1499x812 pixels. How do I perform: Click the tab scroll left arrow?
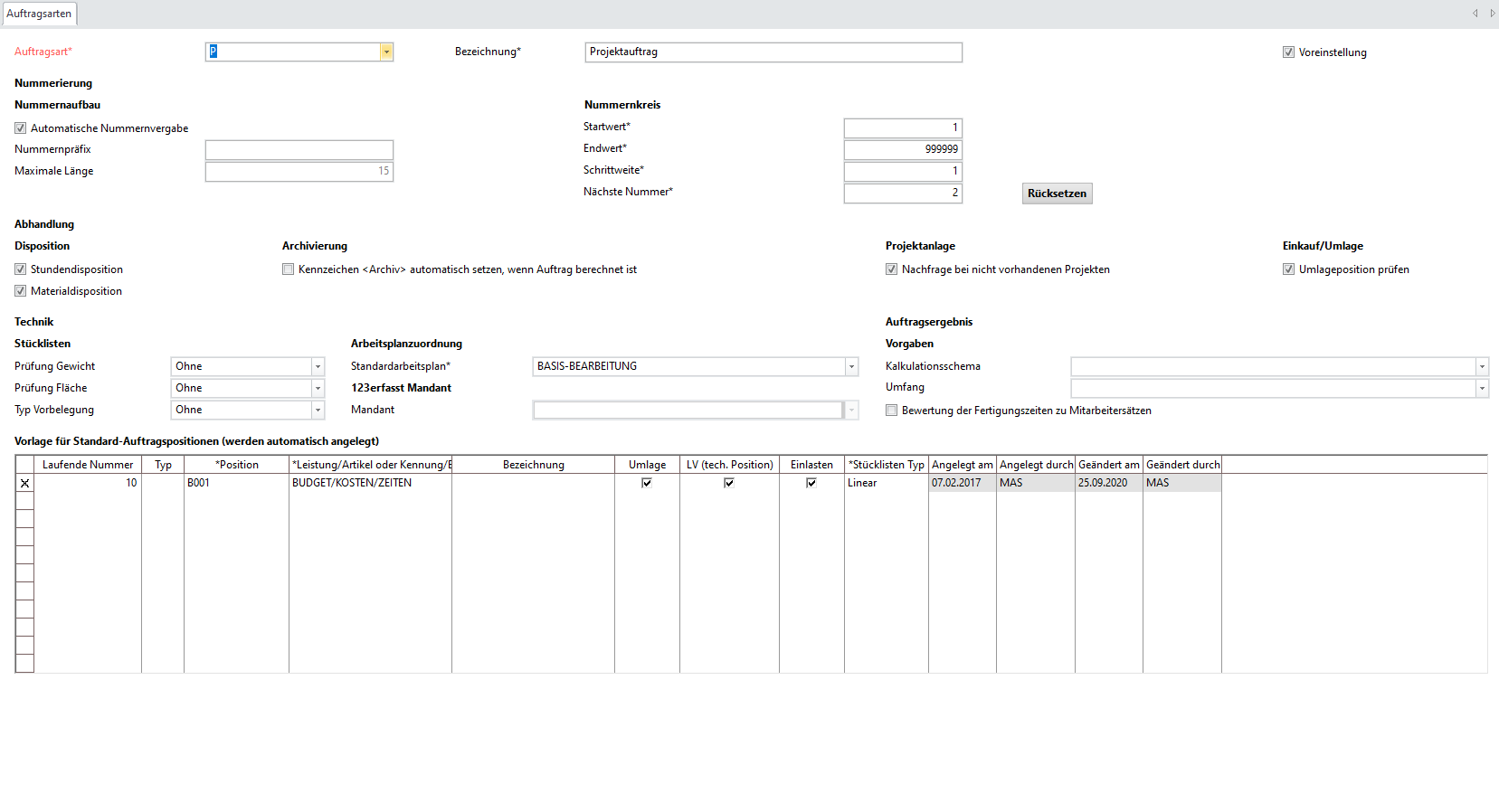1475,14
